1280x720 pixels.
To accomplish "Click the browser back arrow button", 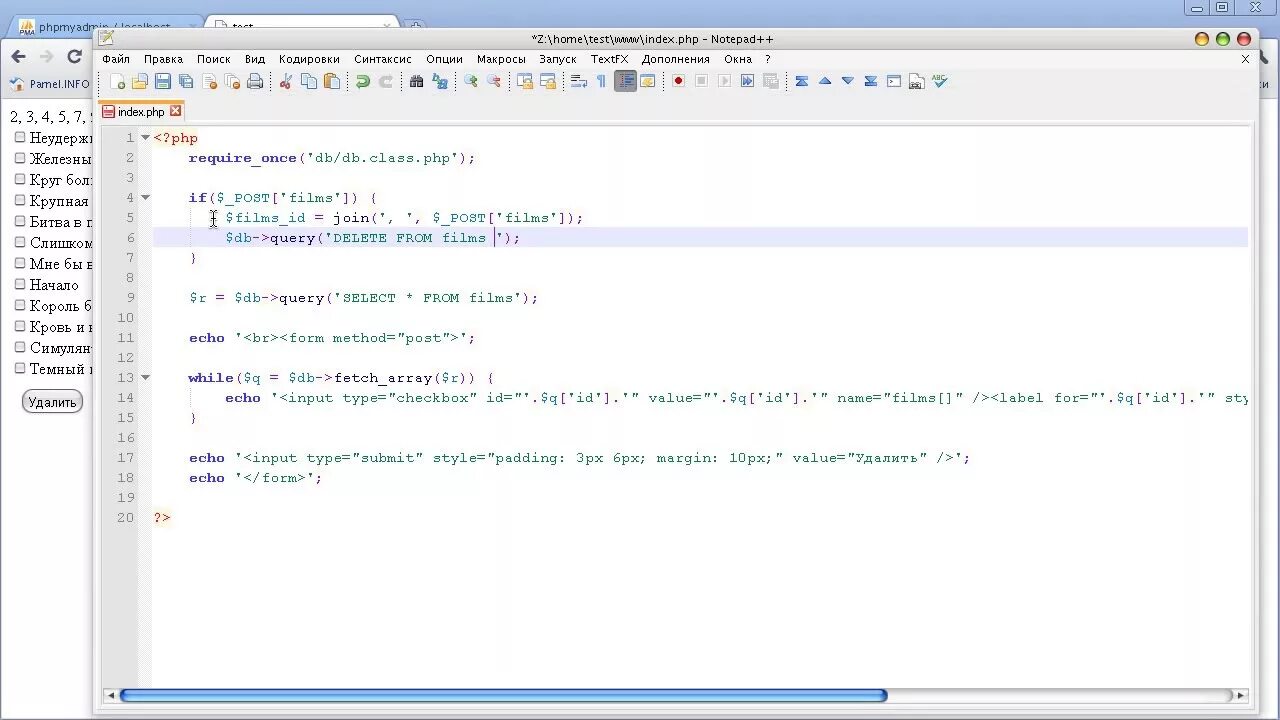I will click(18, 57).
